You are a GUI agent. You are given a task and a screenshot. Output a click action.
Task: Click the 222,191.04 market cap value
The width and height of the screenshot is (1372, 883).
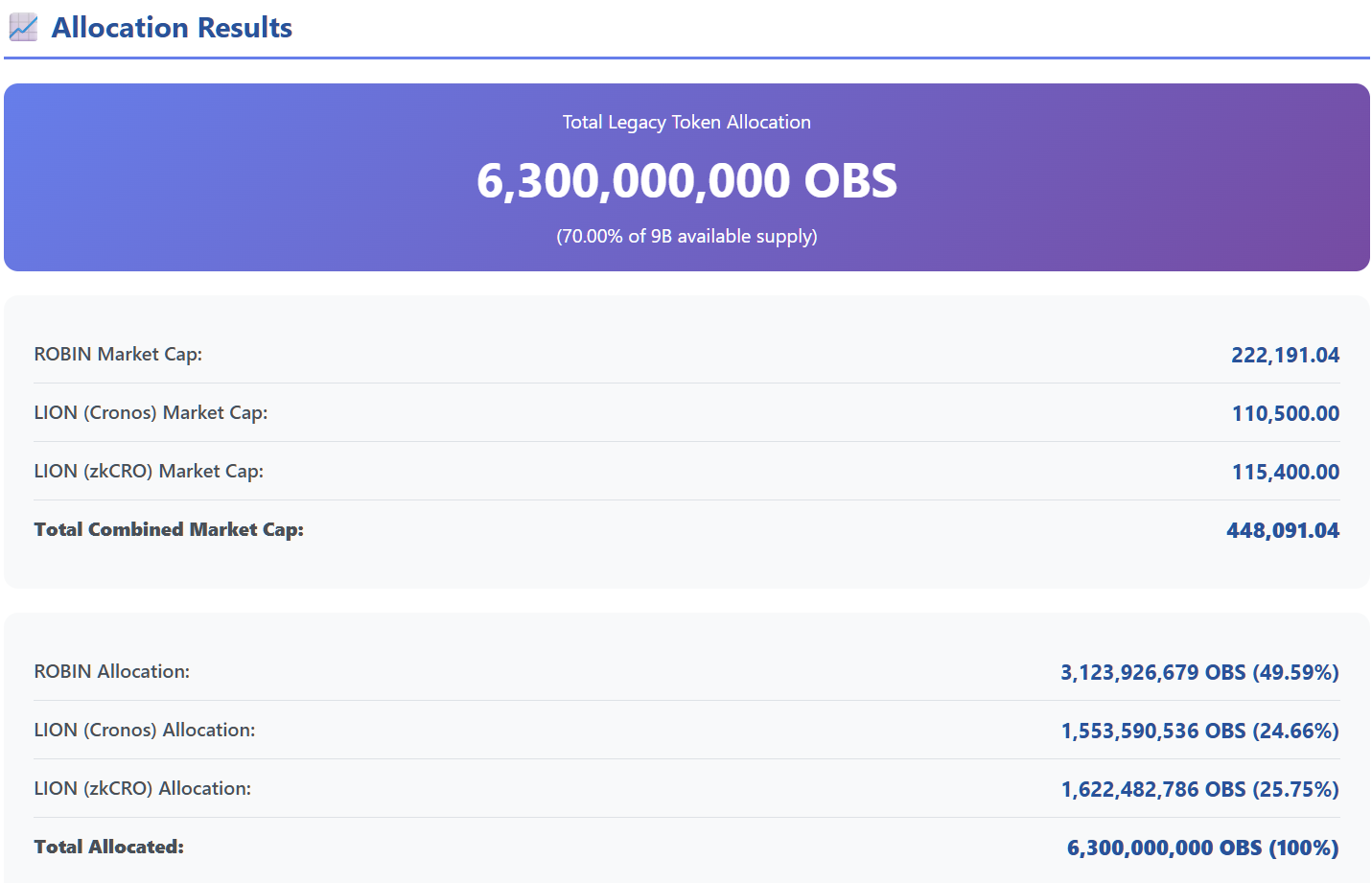[x=1285, y=355]
